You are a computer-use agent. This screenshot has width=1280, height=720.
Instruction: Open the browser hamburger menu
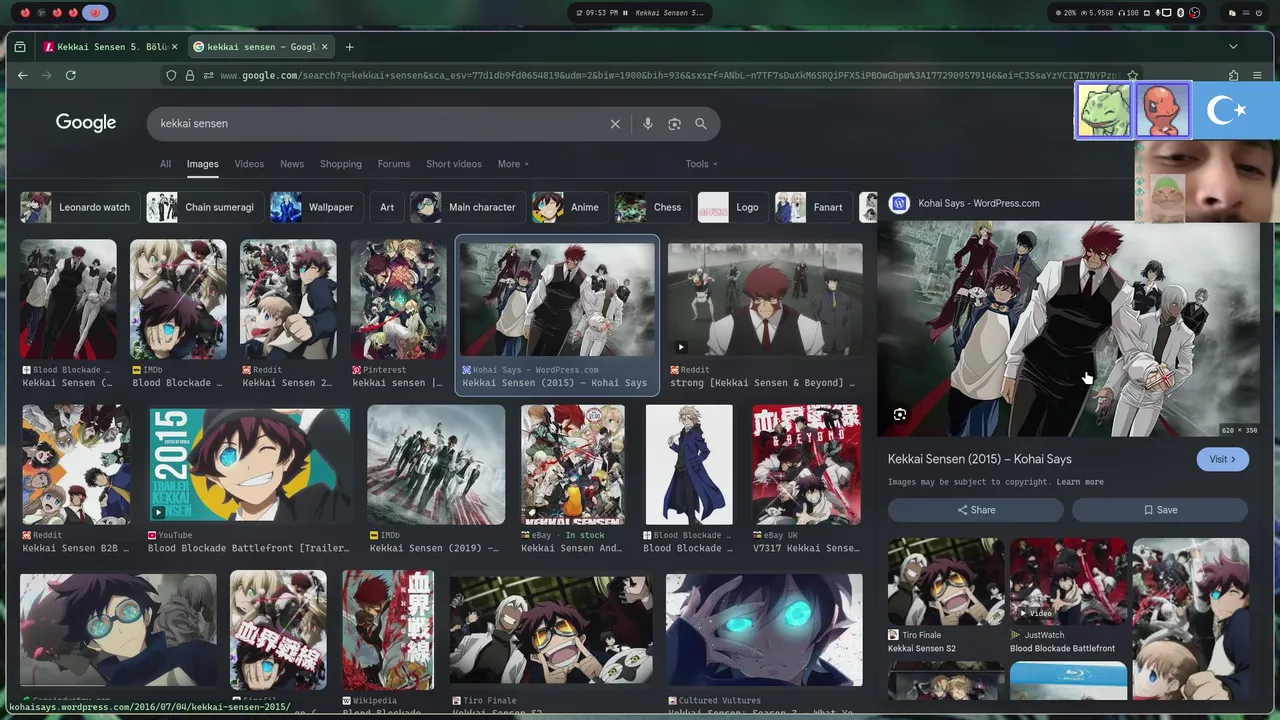[x=1257, y=75]
